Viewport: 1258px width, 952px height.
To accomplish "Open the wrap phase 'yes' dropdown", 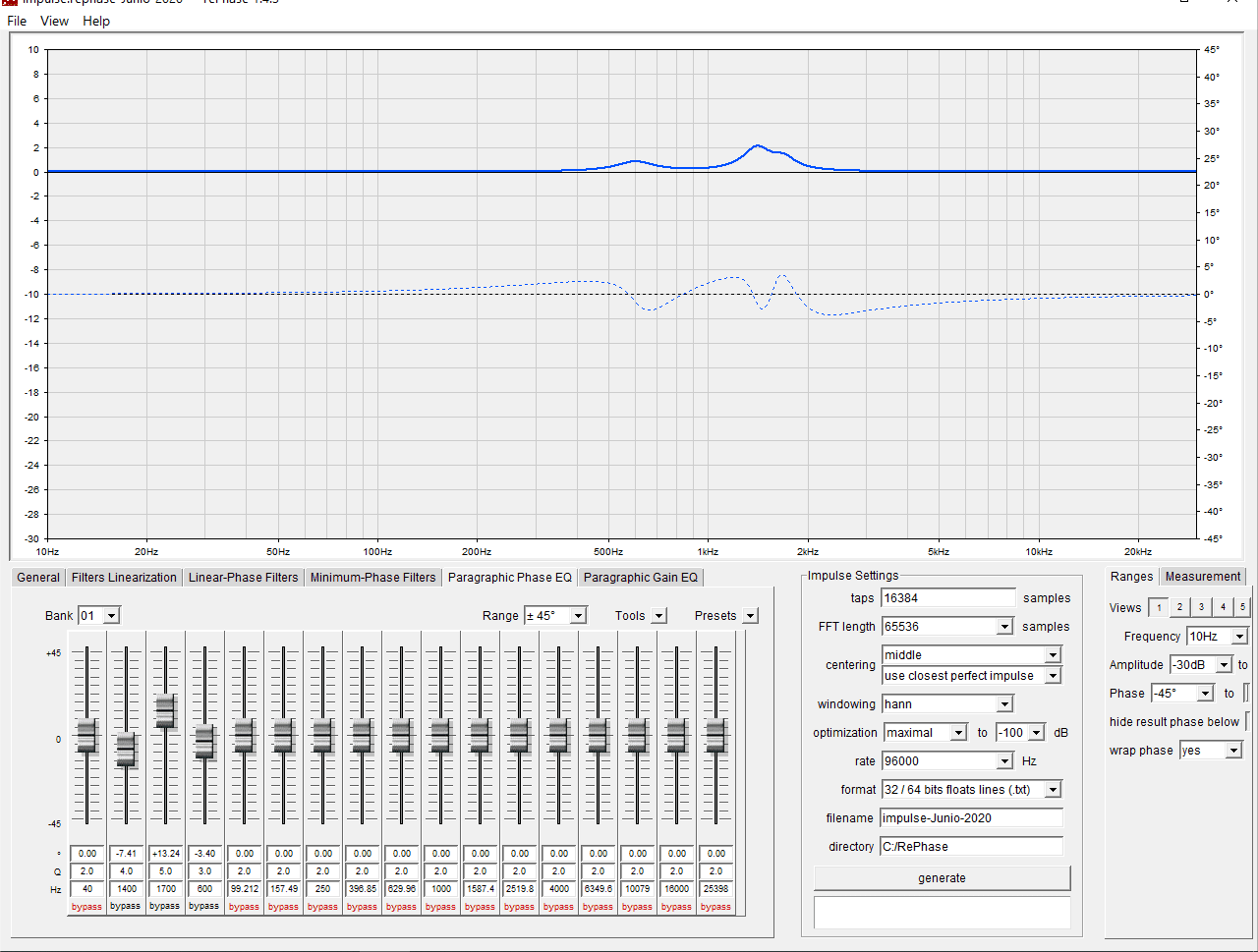I will click(1233, 751).
